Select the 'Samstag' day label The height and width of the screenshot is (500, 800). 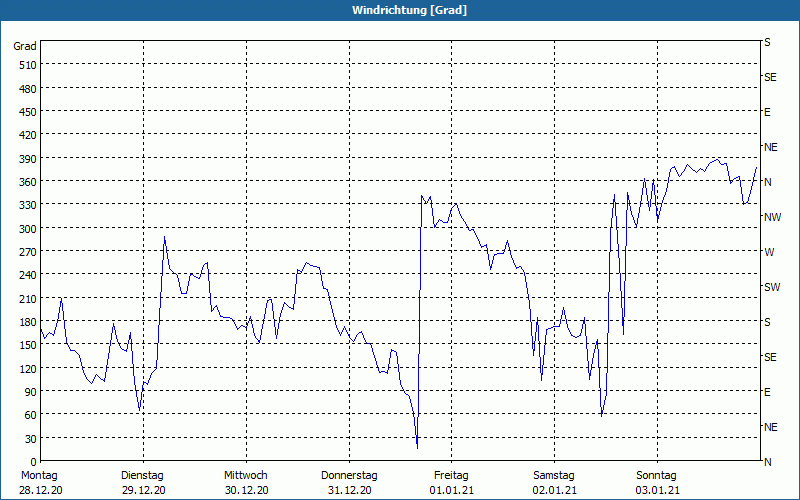[554, 476]
